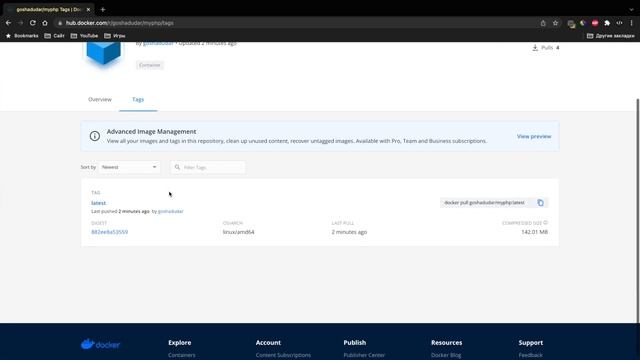Open Containers link under Explore
This screenshot has width=640, height=360.
tap(182, 356)
